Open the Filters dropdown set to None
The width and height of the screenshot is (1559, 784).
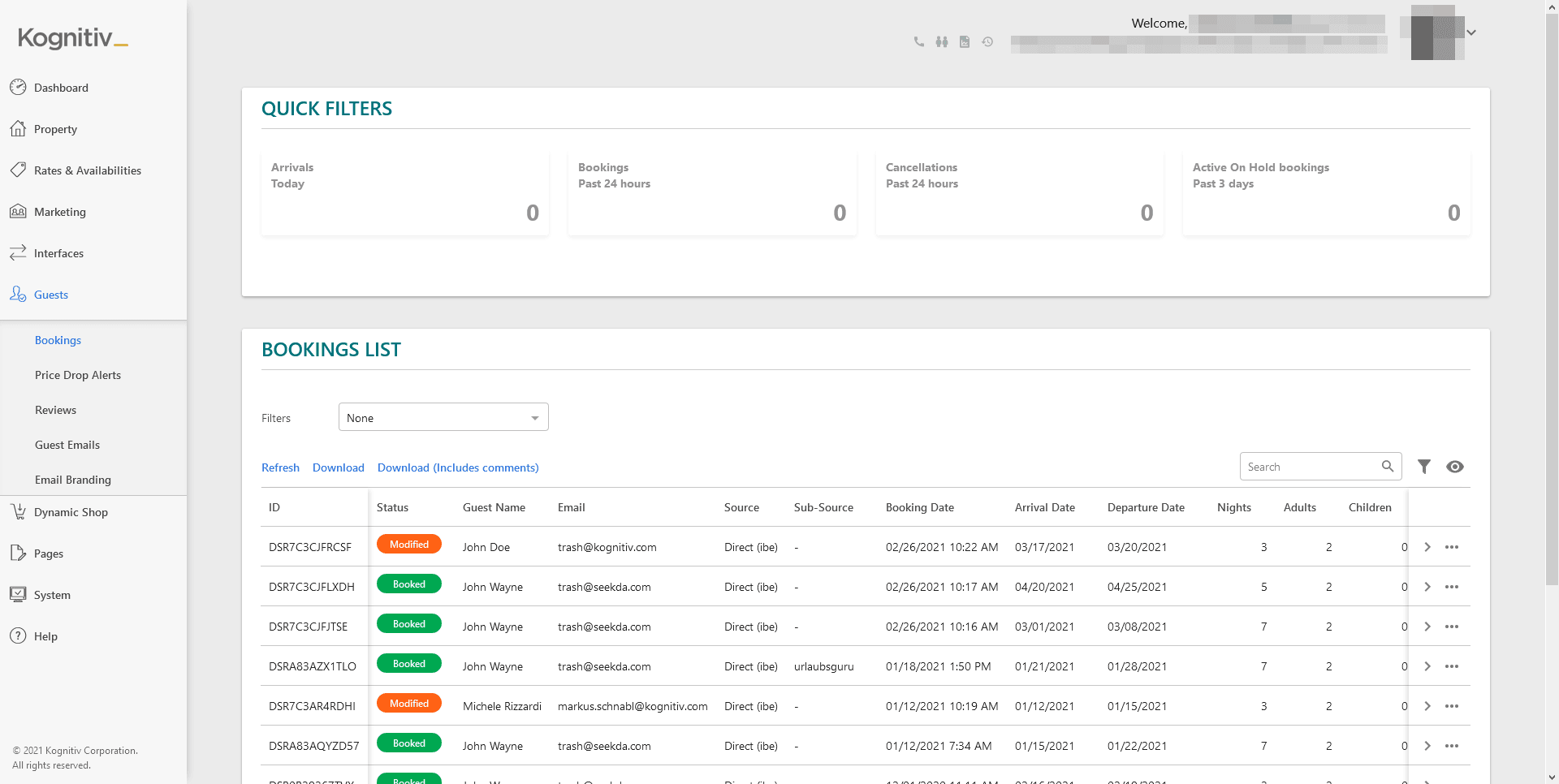coord(443,416)
